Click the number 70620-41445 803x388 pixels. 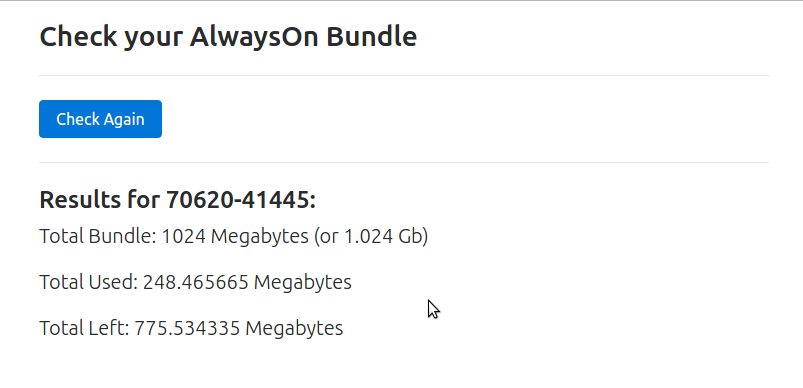click(239, 199)
